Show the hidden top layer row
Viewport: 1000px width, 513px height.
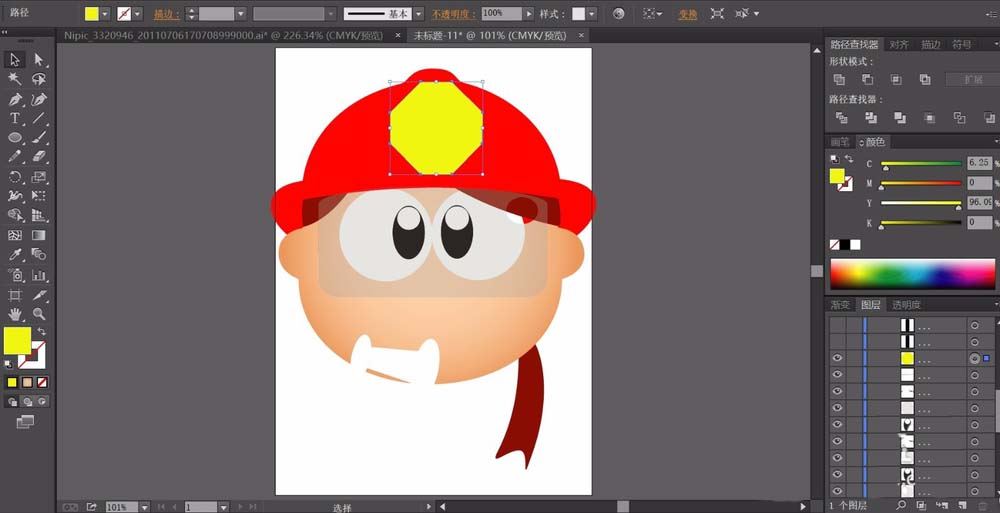837,325
